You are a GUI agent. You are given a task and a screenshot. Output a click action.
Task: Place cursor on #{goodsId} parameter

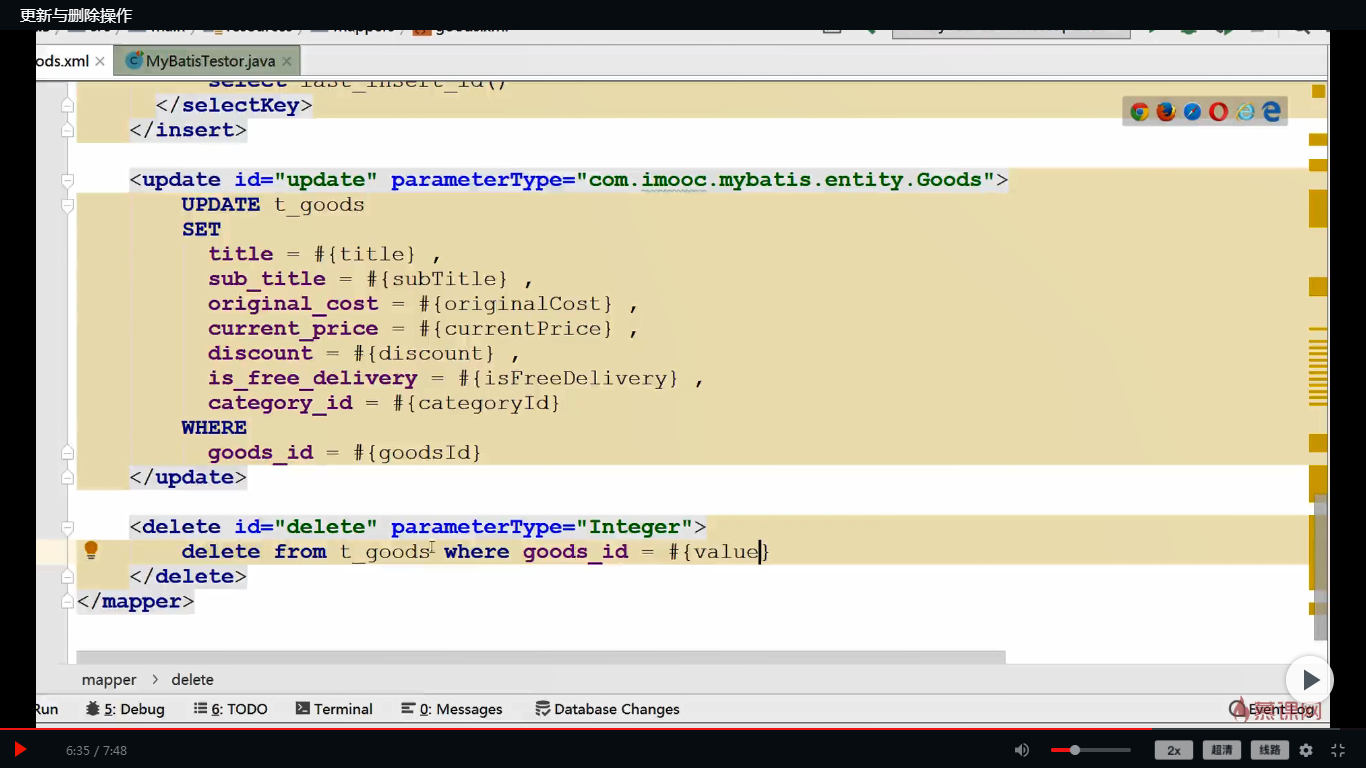pyautogui.click(x=417, y=453)
